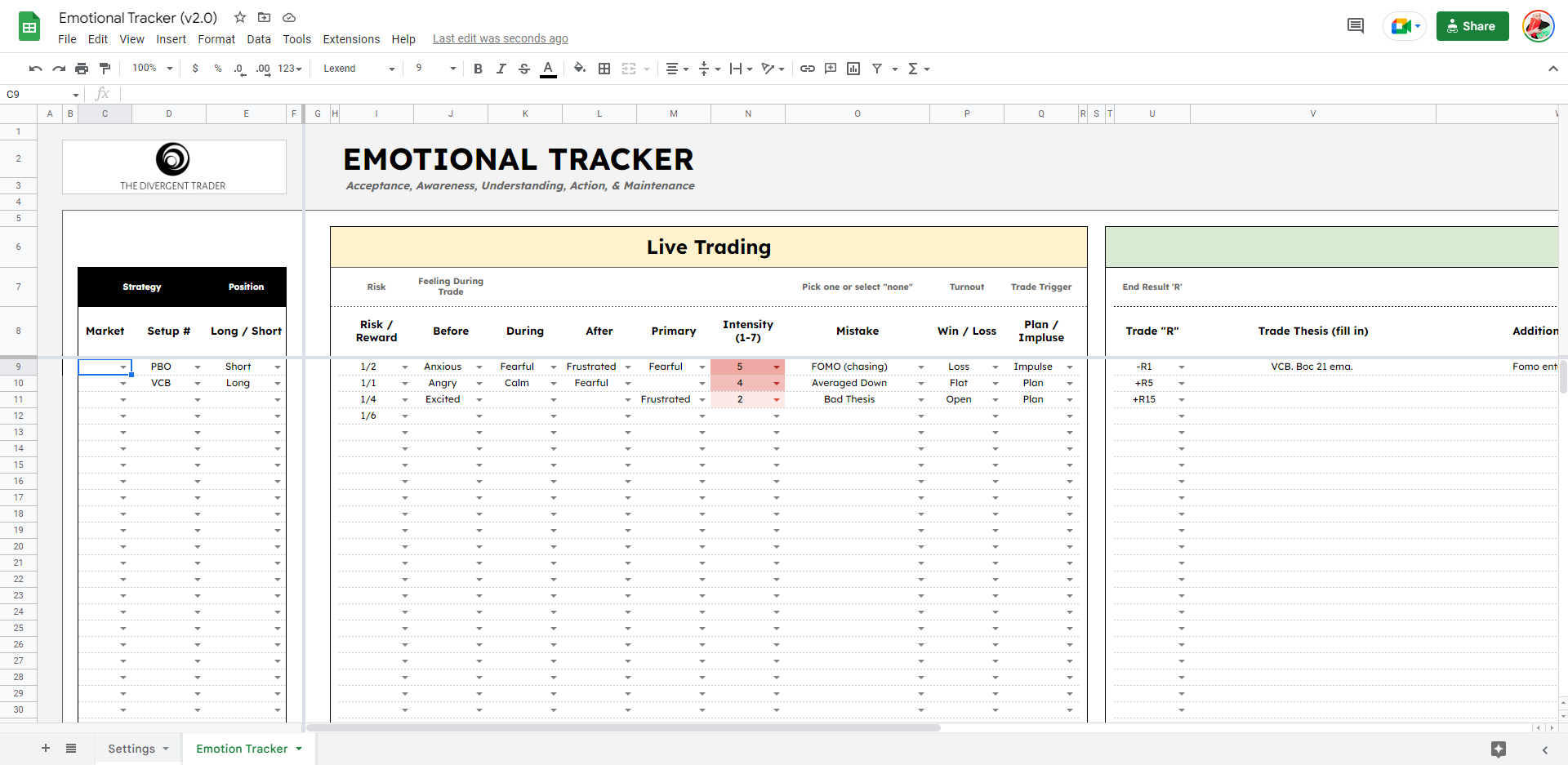The width and height of the screenshot is (1568, 765).
Task: Open the text color picker
Action: point(549,69)
